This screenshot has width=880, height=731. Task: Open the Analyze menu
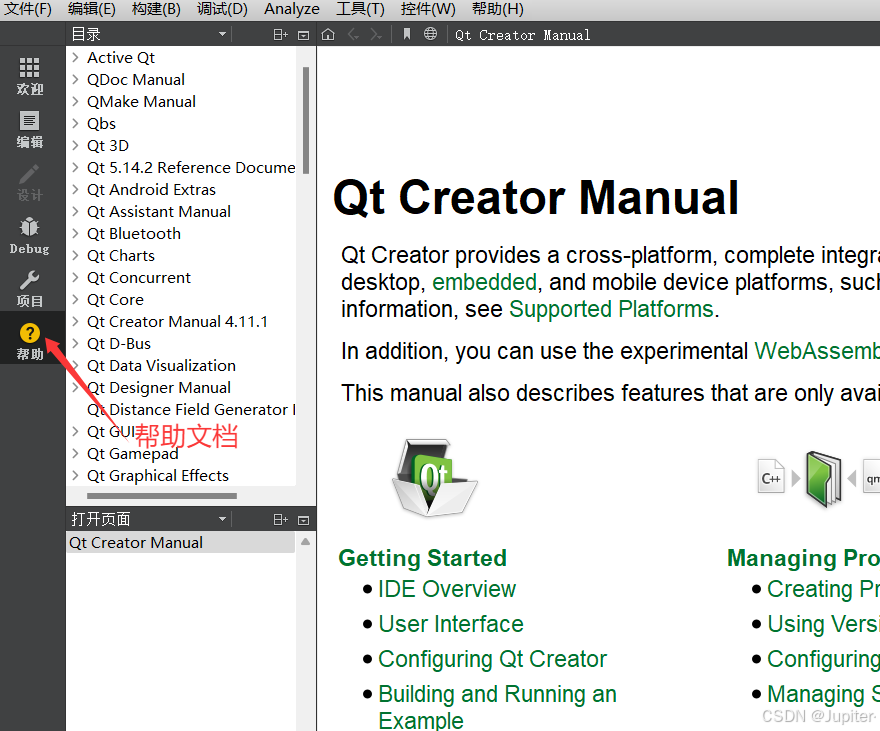(292, 9)
